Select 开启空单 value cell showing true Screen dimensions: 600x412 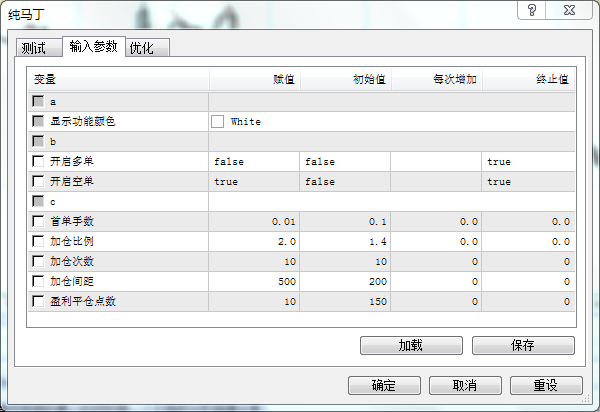(254, 182)
